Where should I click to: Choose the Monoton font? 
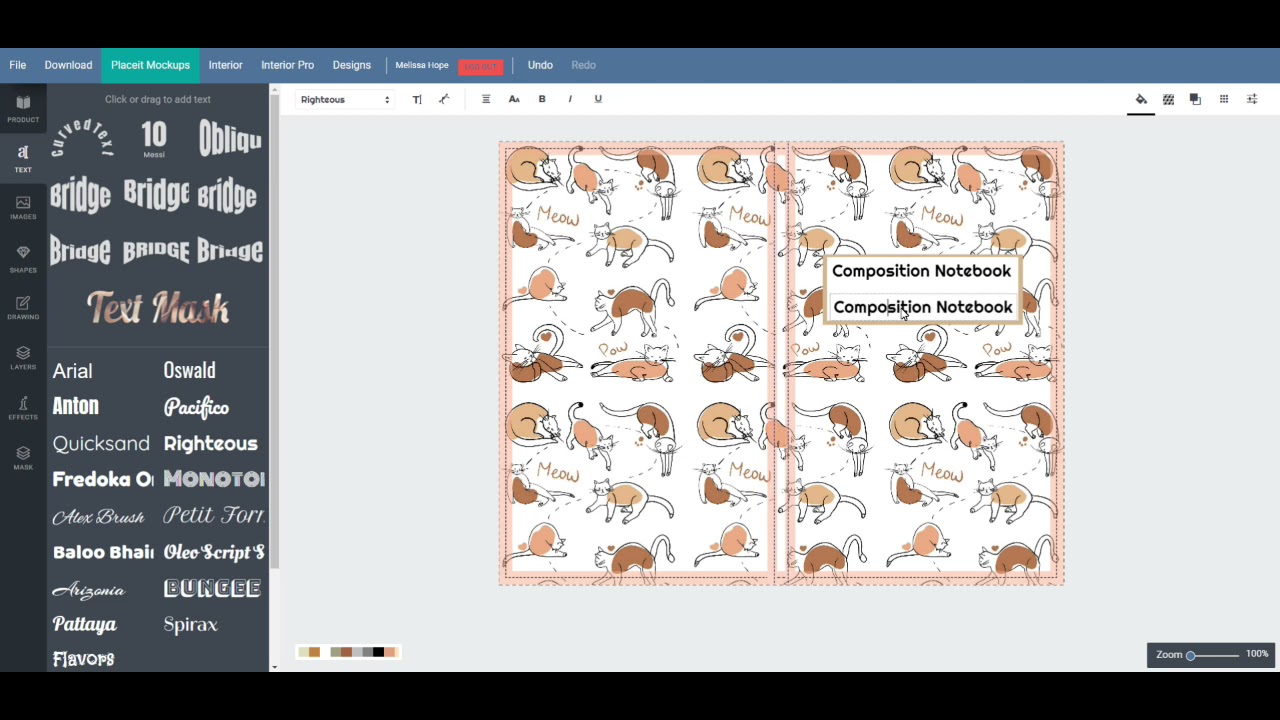[x=213, y=479]
